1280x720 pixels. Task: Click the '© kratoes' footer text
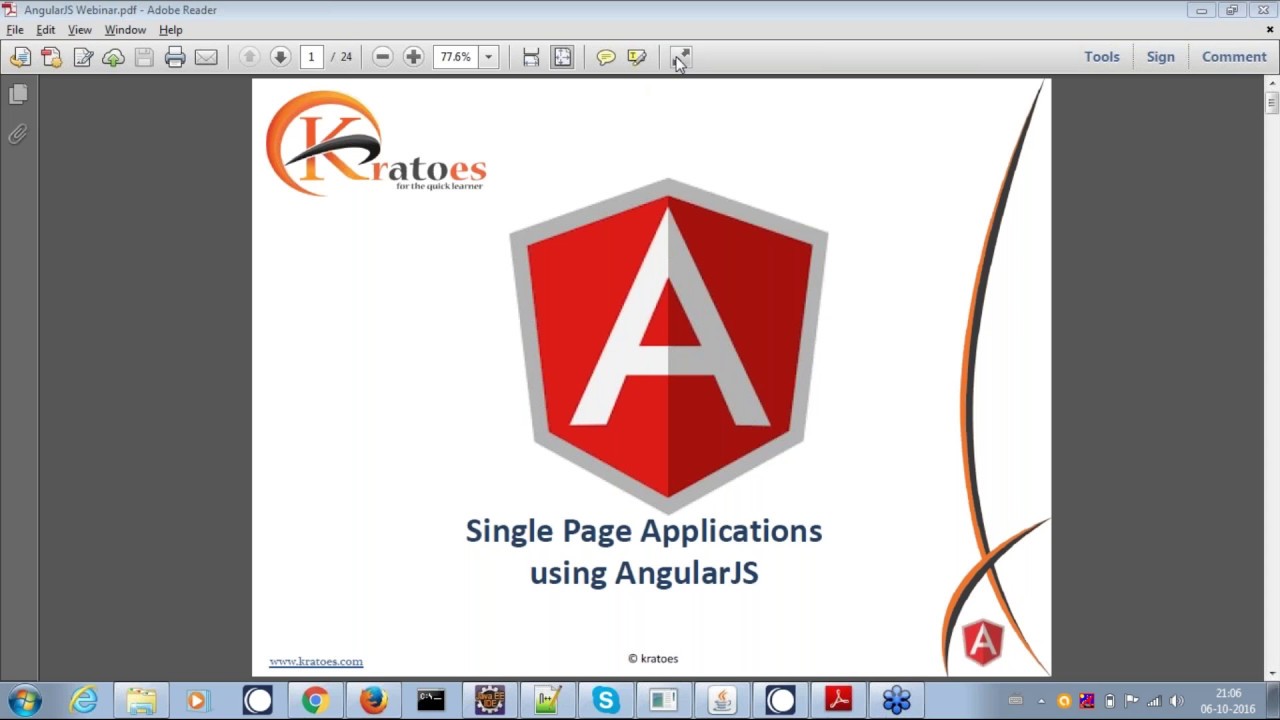tap(653, 658)
